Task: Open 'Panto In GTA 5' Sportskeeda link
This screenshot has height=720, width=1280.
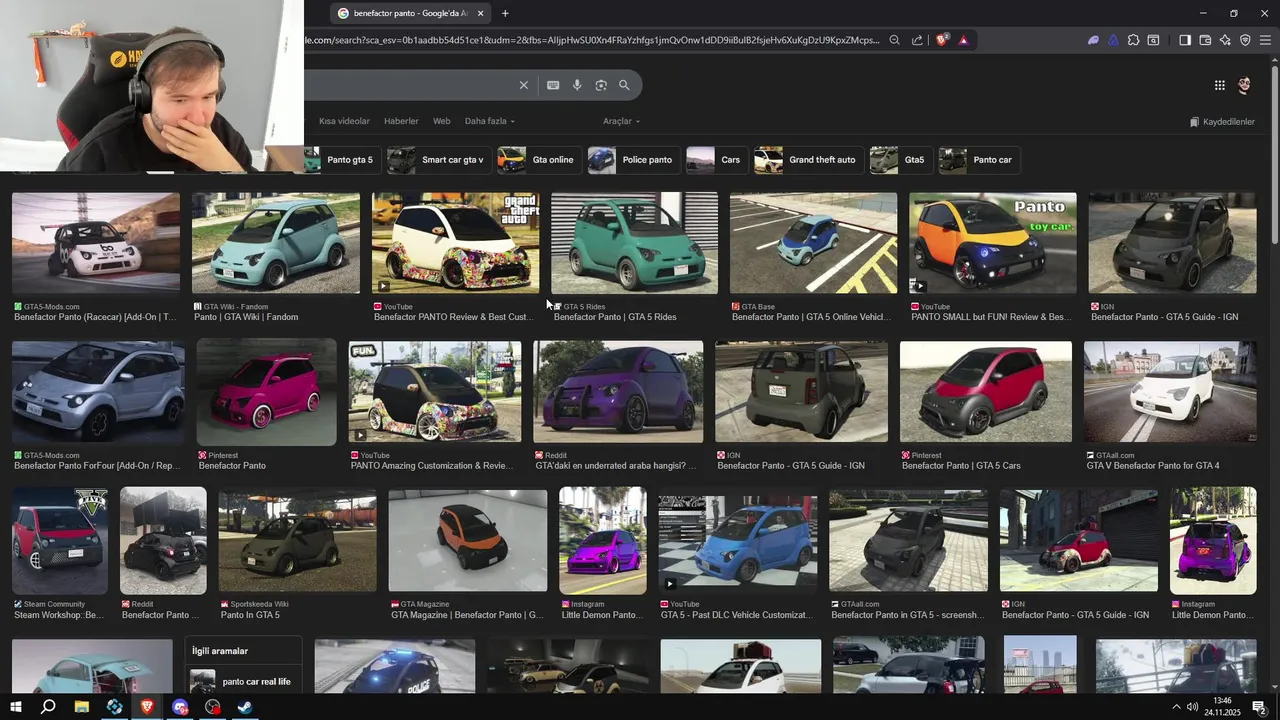Action: [250, 615]
